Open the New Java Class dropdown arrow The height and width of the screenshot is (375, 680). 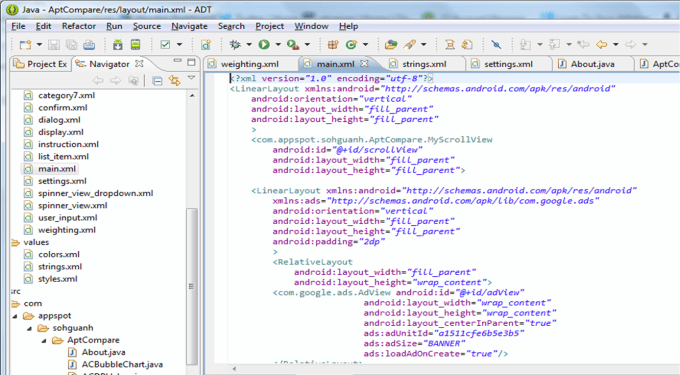pos(365,45)
